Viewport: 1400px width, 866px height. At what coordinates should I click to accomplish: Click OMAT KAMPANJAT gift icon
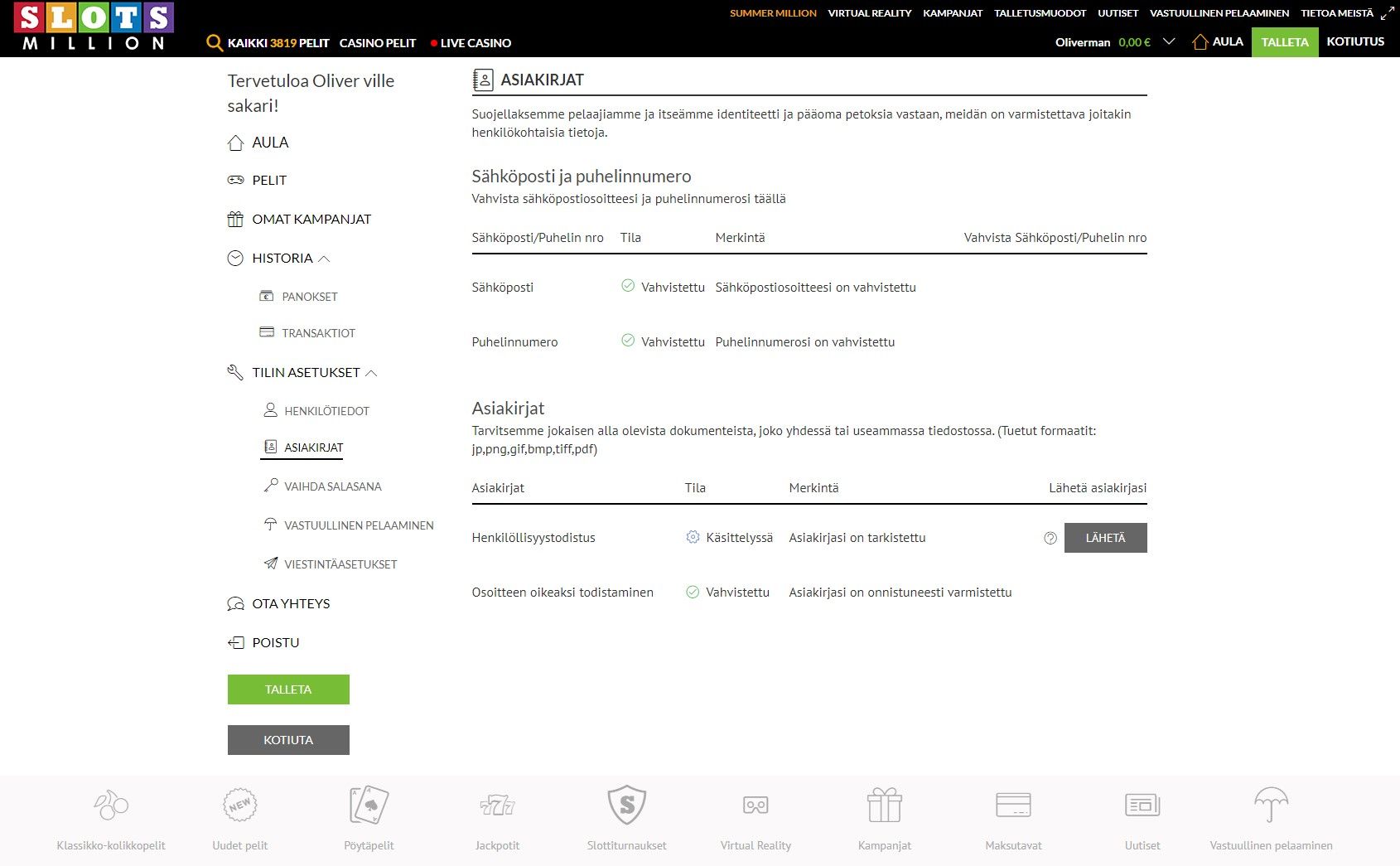point(235,219)
